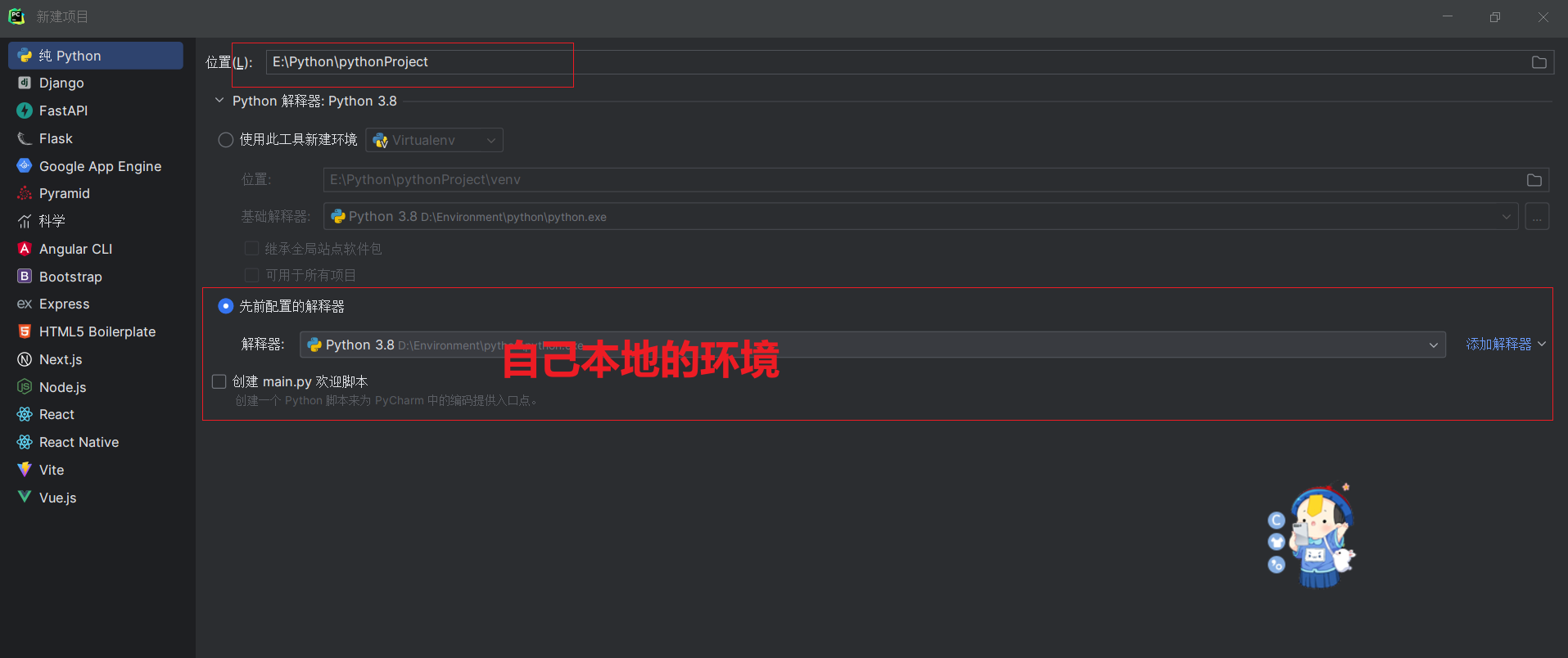This screenshot has height=658, width=1568.
Task: Open the 解释器 Python 3.8 combo box
Action: click(873, 345)
